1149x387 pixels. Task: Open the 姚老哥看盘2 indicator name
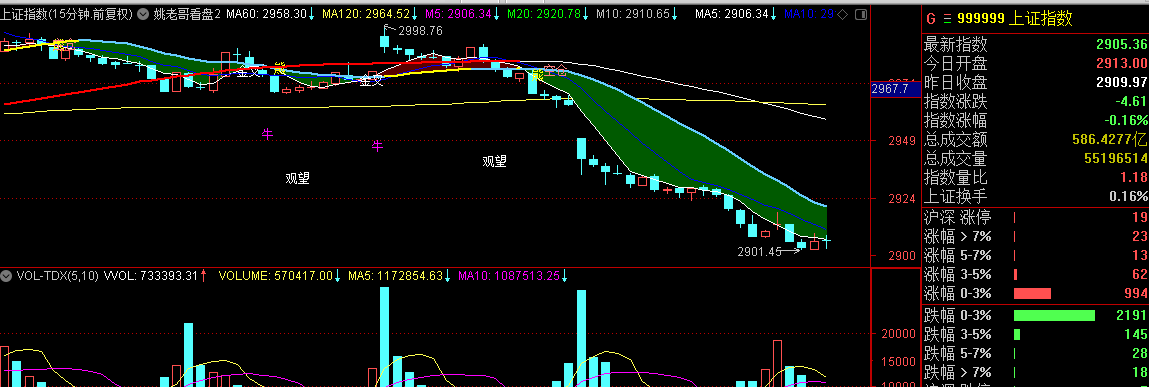[x=187, y=14]
